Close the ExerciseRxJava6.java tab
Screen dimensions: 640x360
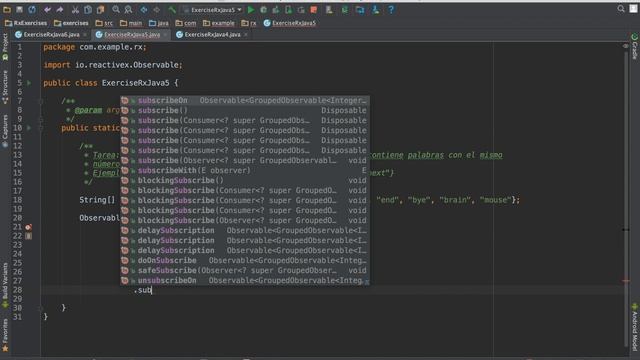(x=85, y=35)
